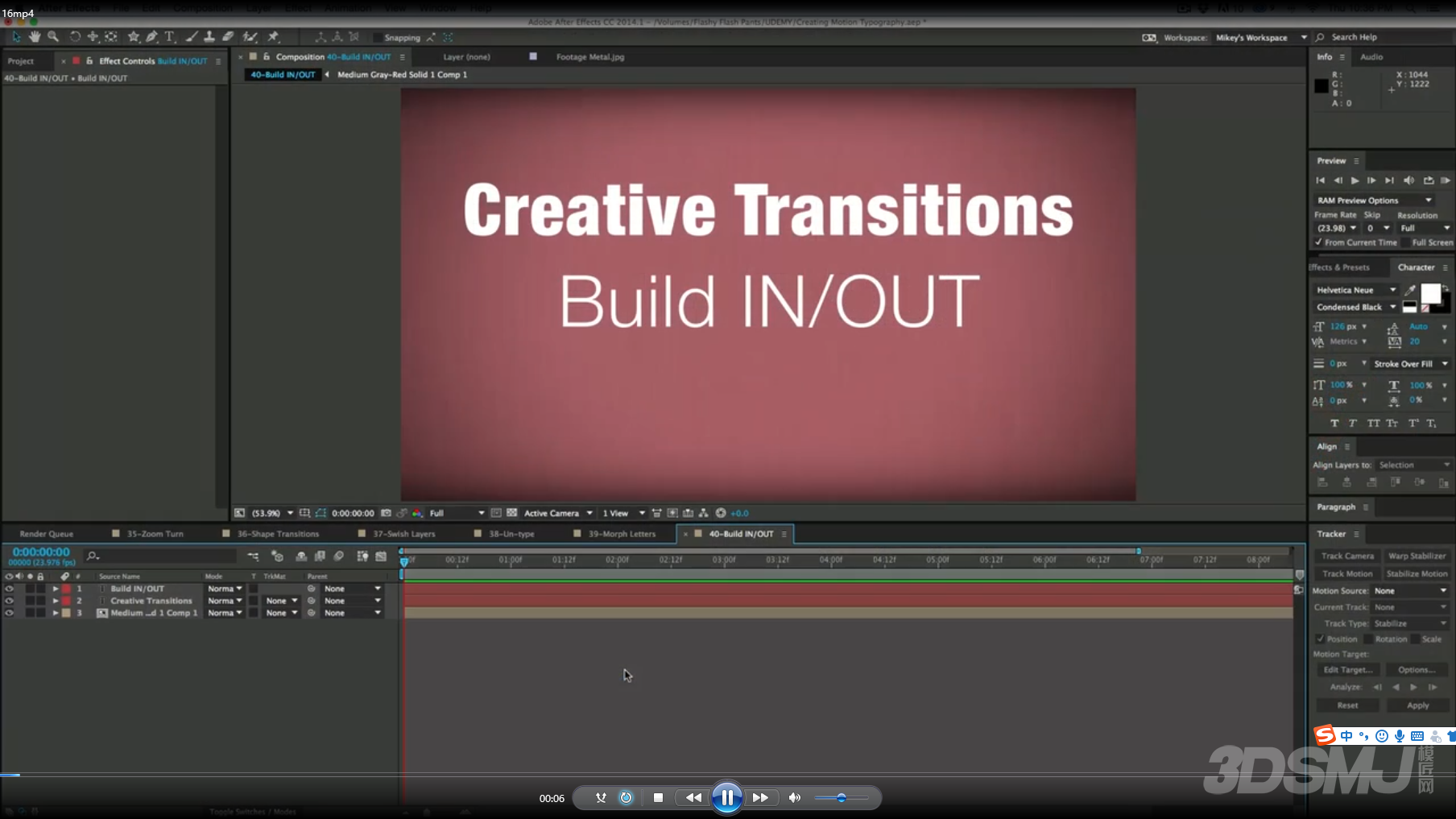Click All Caps TT button
Image resolution: width=1456 pixels, height=819 pixels.
pos(1373,424)
